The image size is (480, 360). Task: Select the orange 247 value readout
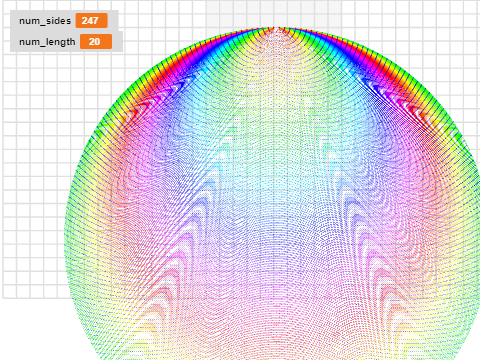click(91, 21)
